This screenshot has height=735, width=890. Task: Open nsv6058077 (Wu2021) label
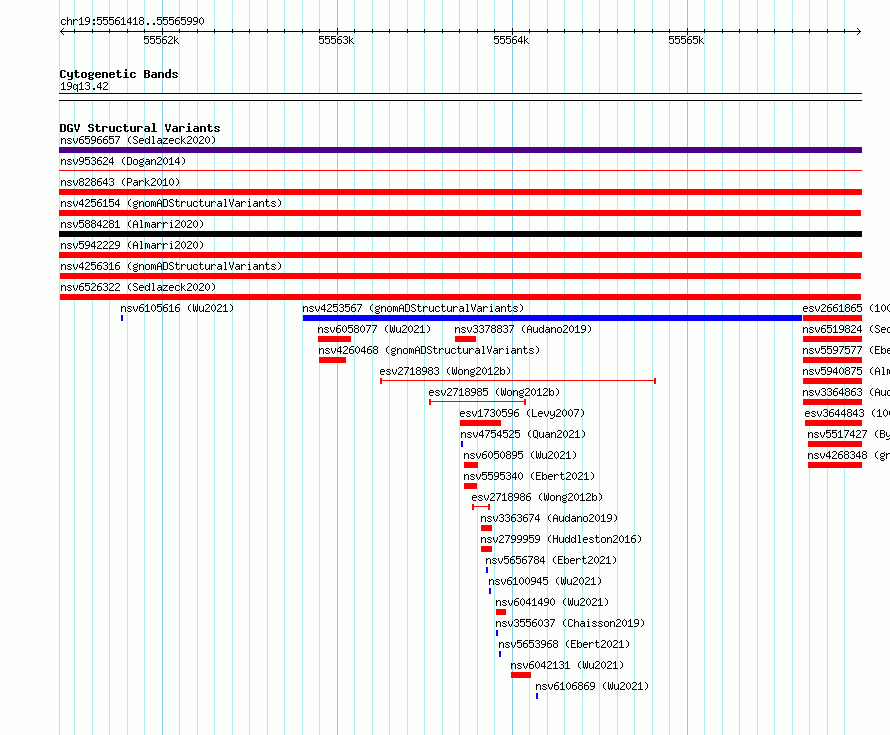click(374, 329)
